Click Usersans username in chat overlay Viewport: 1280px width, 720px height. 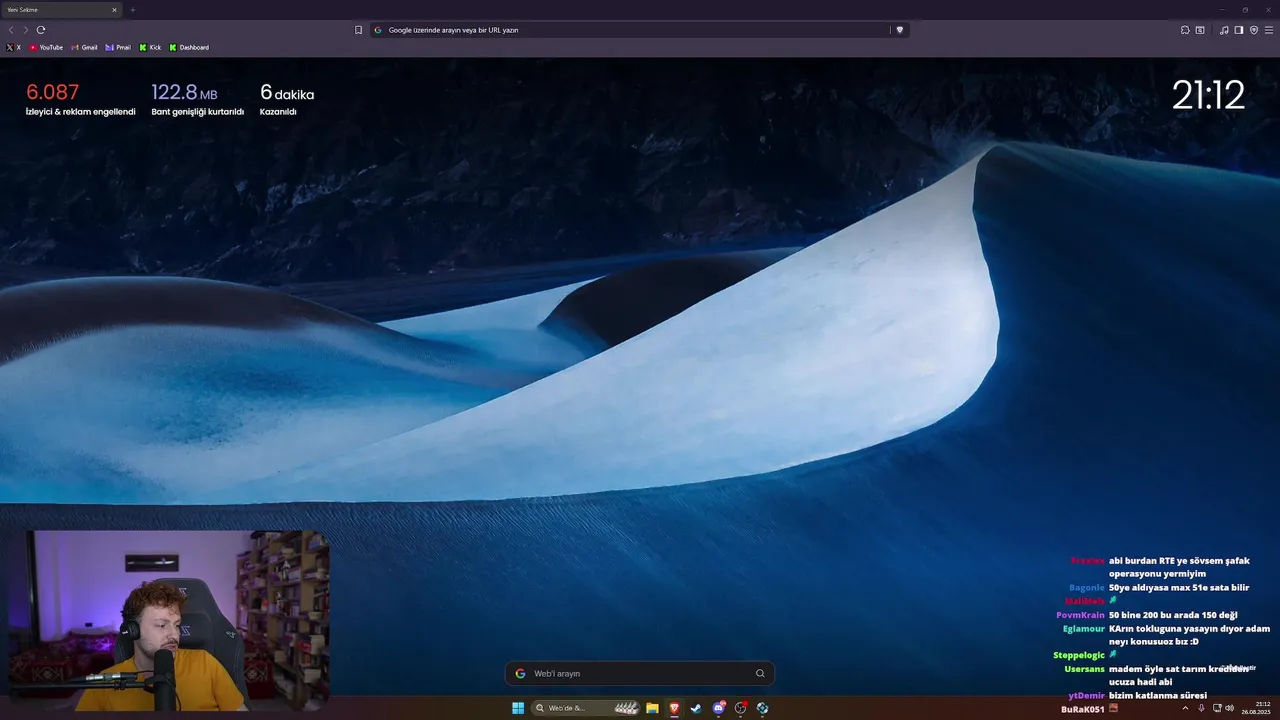[x=1084, y=669]
